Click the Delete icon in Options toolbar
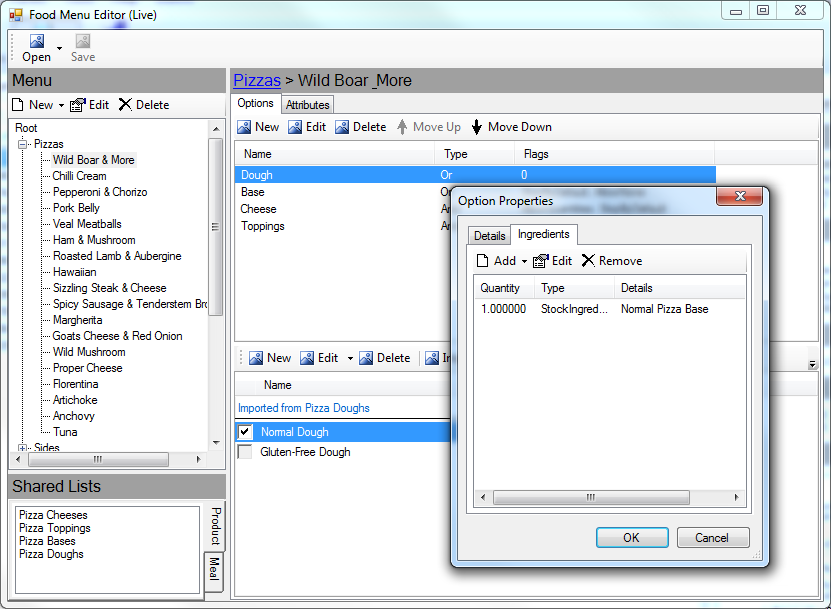 342,127
